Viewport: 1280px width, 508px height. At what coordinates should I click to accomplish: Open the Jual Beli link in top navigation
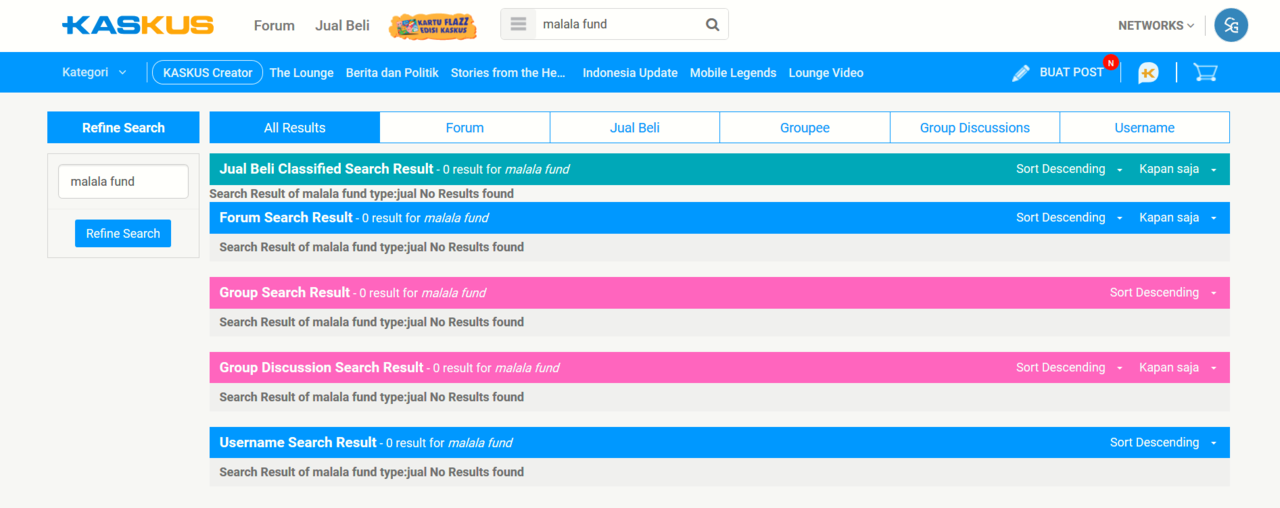(x=342, y=25)
